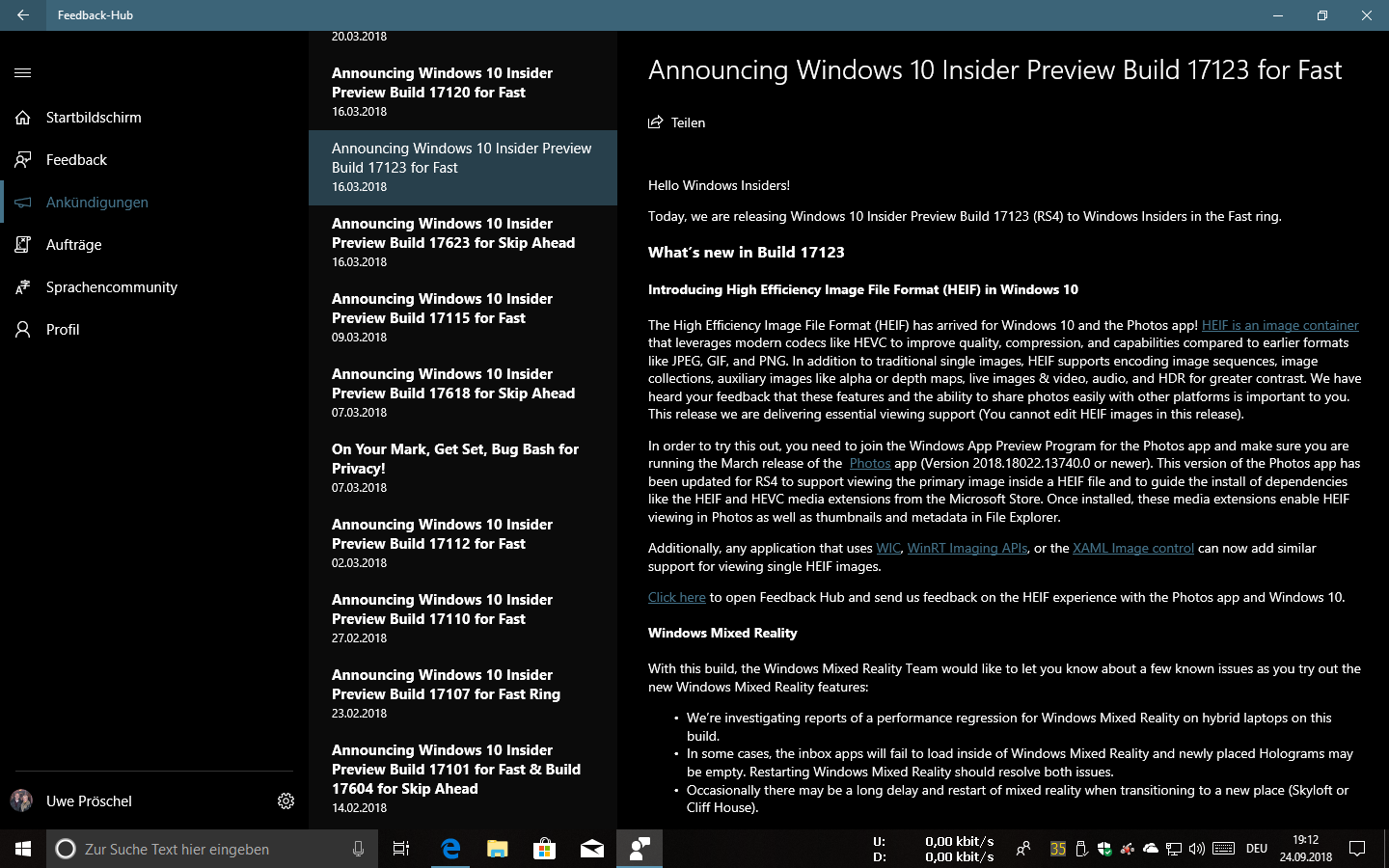
Task: Open Microsoft Store from taskbar
Action: [545, 849]
